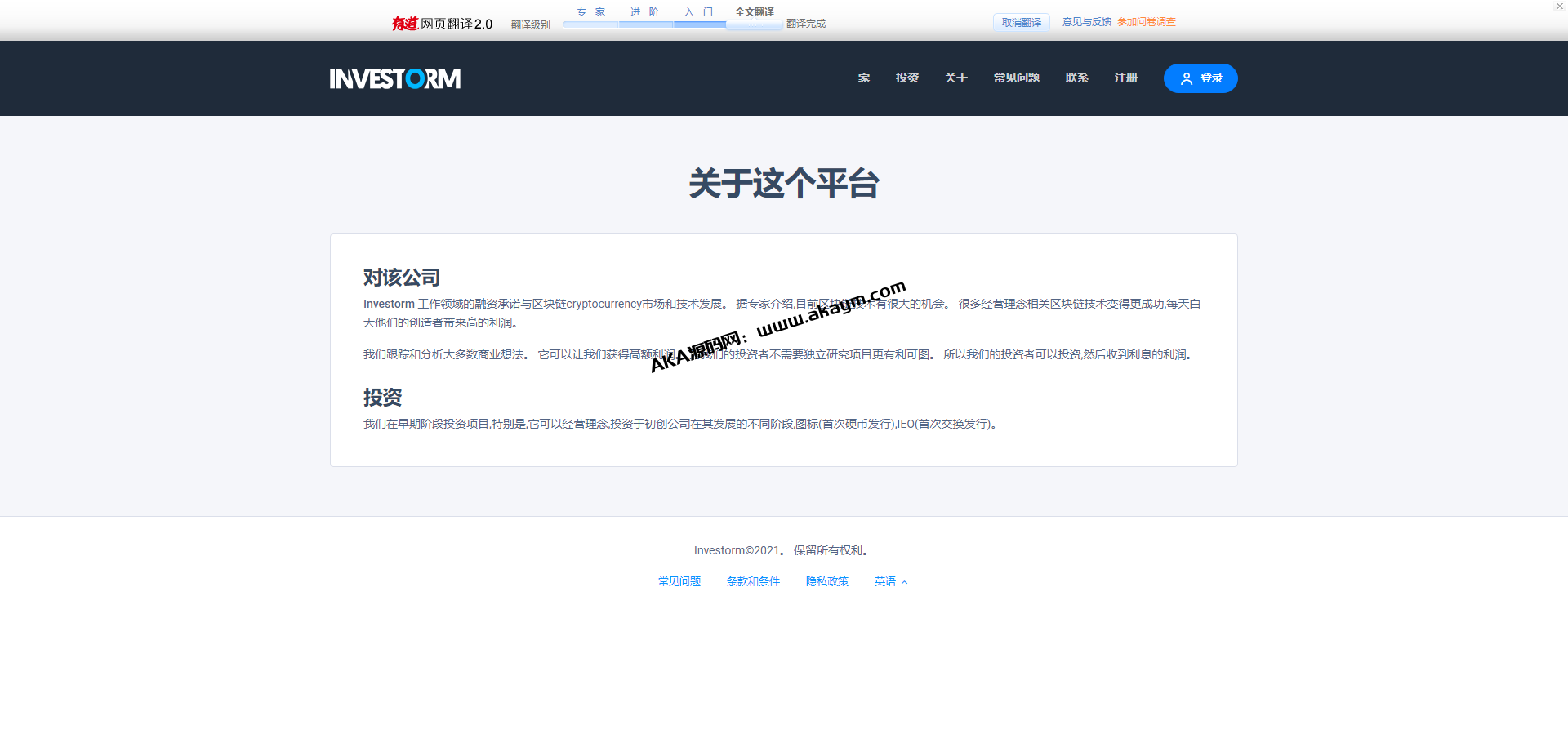Open 常见问题 in the top navigation
The height and width of the screenshot is (747, 1568).
[1016, 78]
